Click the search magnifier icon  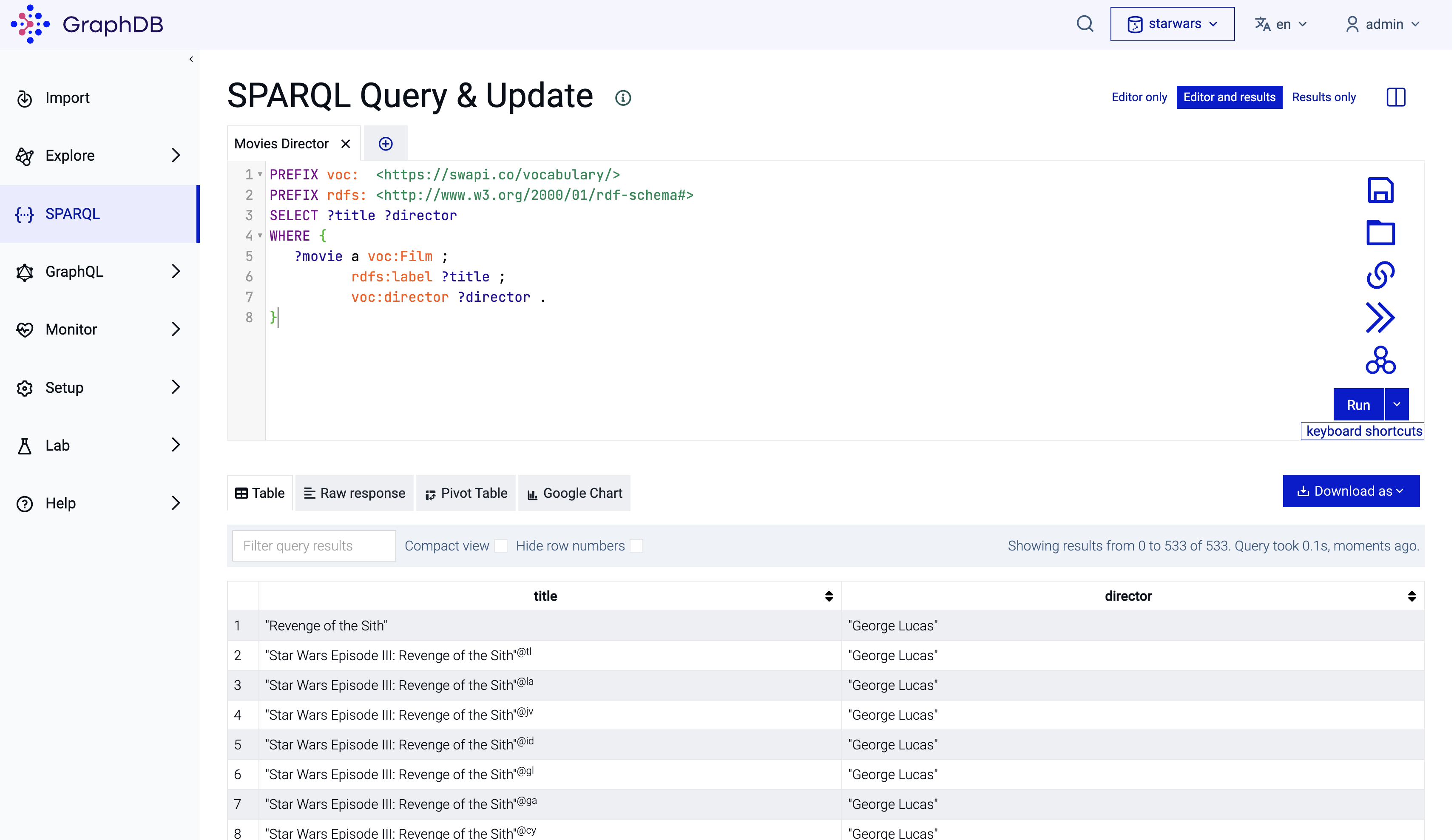[x=1086, y=24]
